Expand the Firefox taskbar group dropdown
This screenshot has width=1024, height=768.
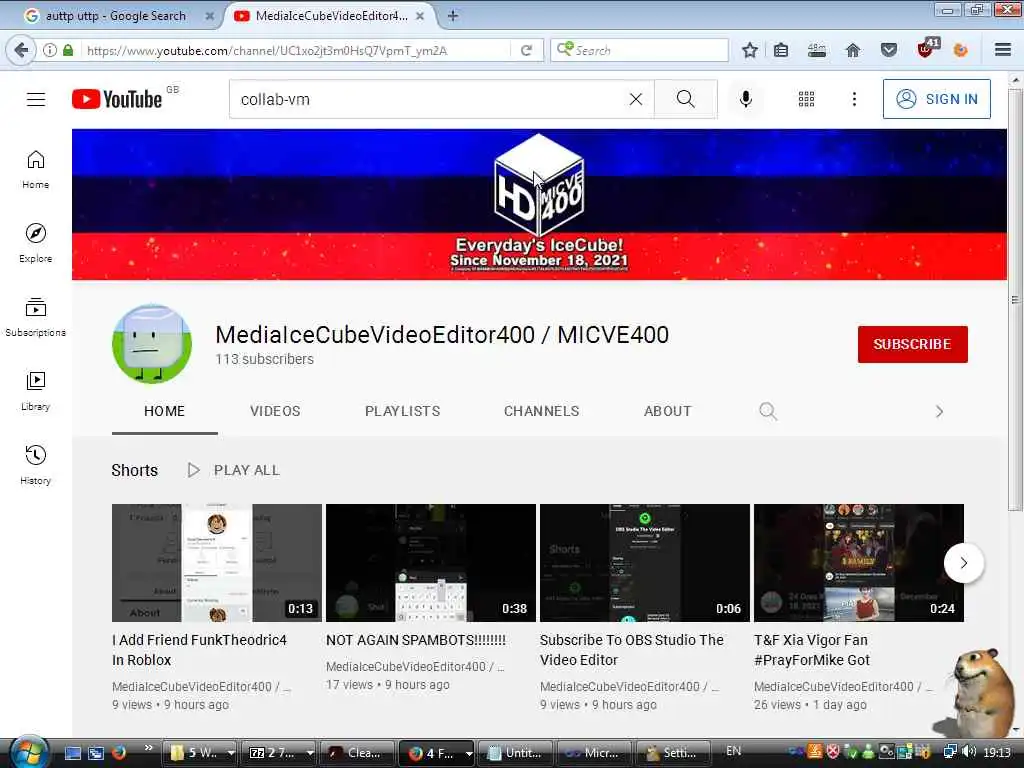pos(469,753)
